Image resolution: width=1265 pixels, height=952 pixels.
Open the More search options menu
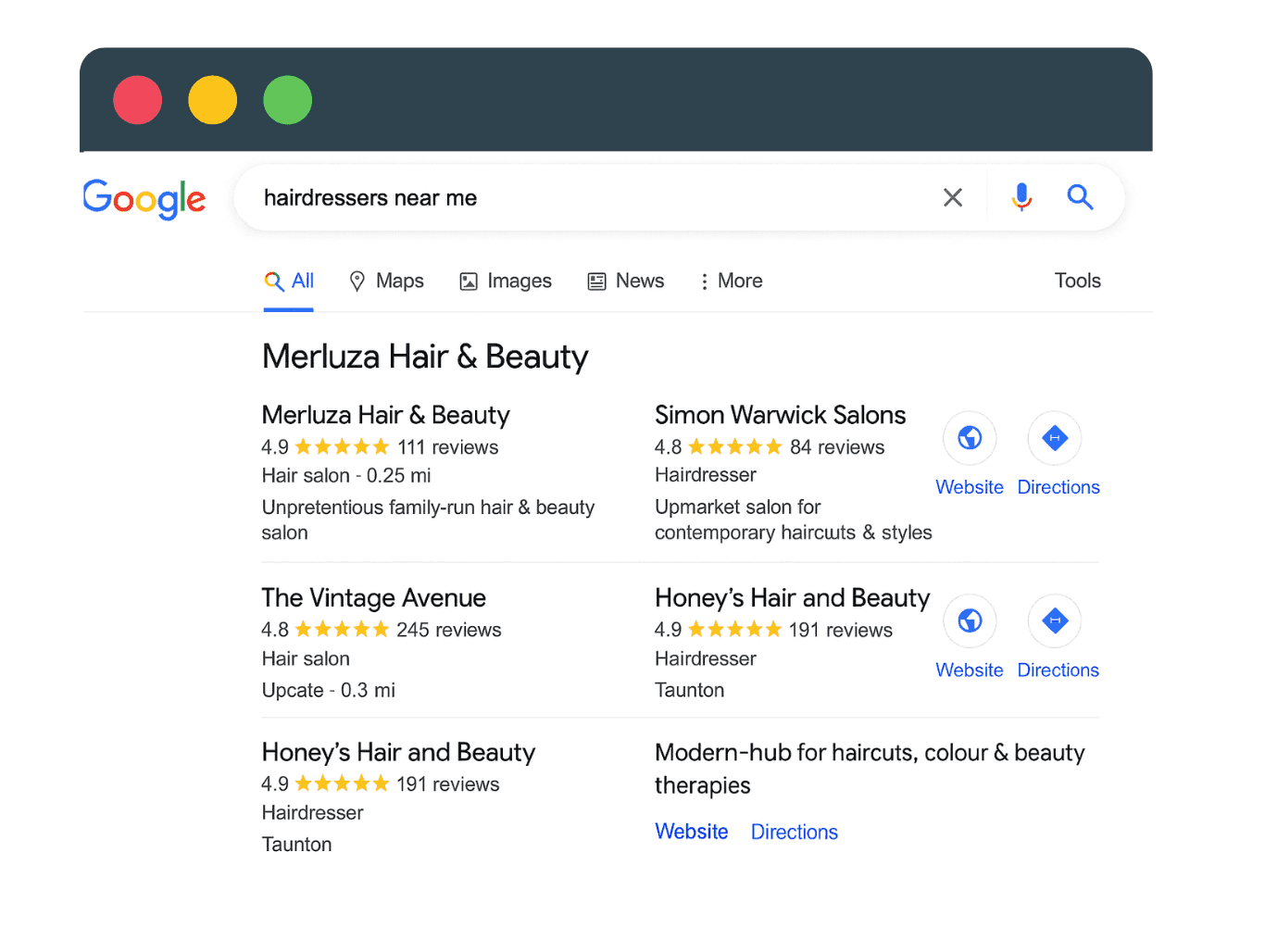point(731,281)
